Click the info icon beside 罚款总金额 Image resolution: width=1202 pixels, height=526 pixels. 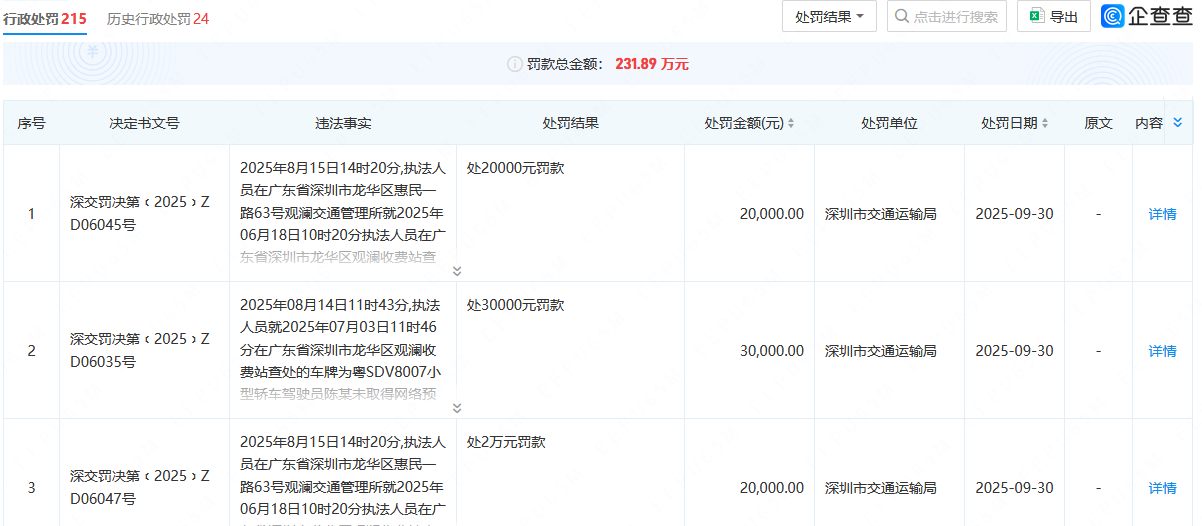tap(515, 64)
